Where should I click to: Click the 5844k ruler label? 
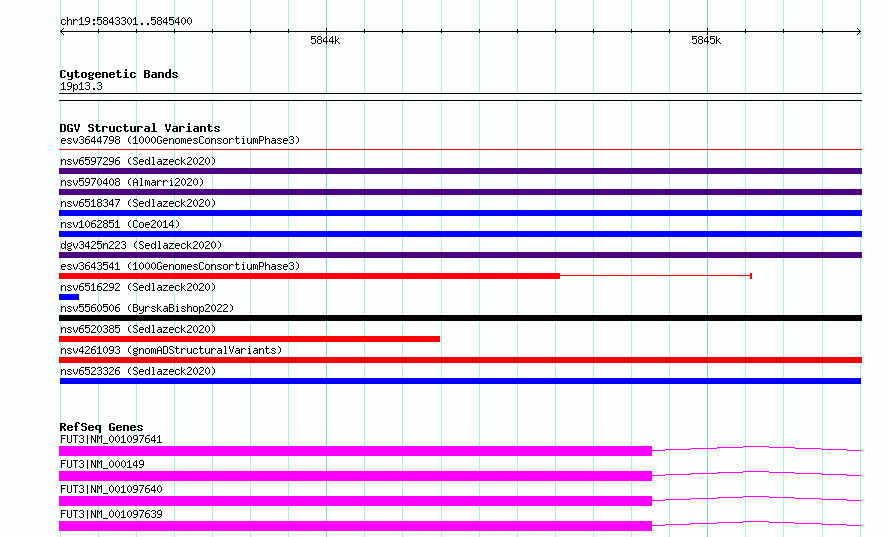(x=325, y=40)
